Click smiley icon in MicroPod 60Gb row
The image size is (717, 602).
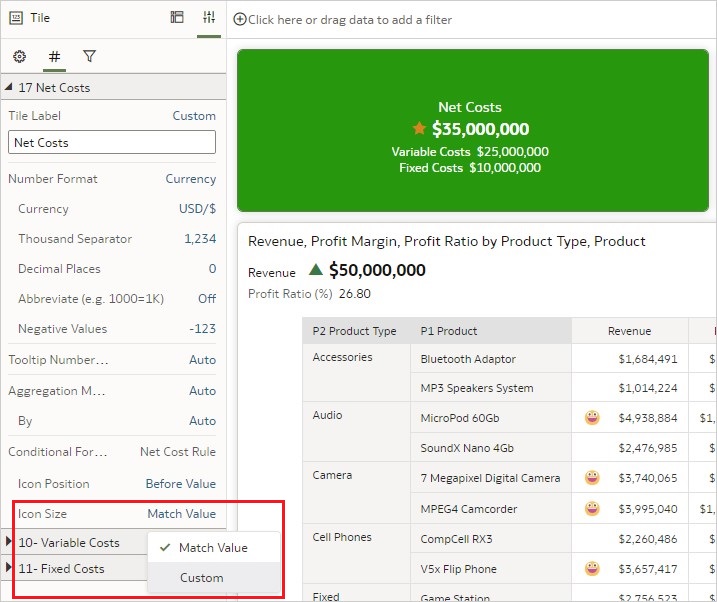tap(592, 418)
